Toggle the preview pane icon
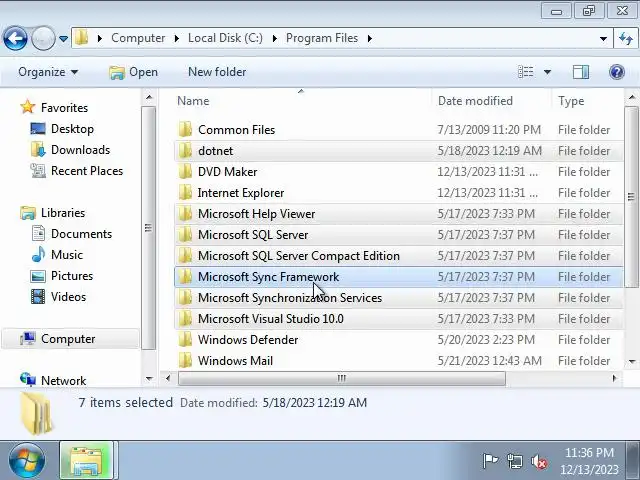 tap(580, 72)
